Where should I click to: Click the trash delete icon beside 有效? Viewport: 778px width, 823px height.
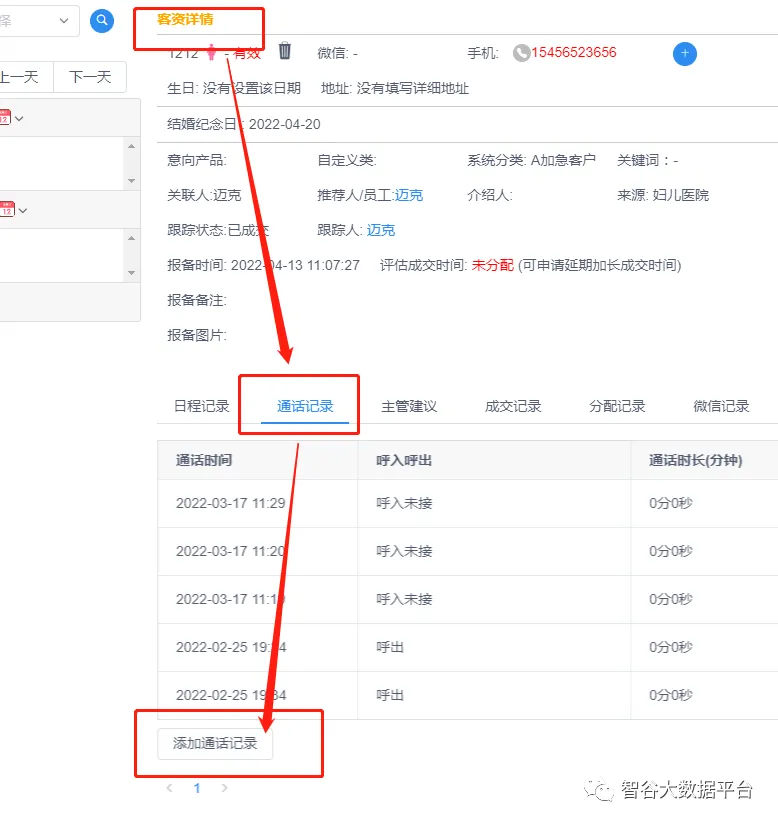(x=285, y=51)
